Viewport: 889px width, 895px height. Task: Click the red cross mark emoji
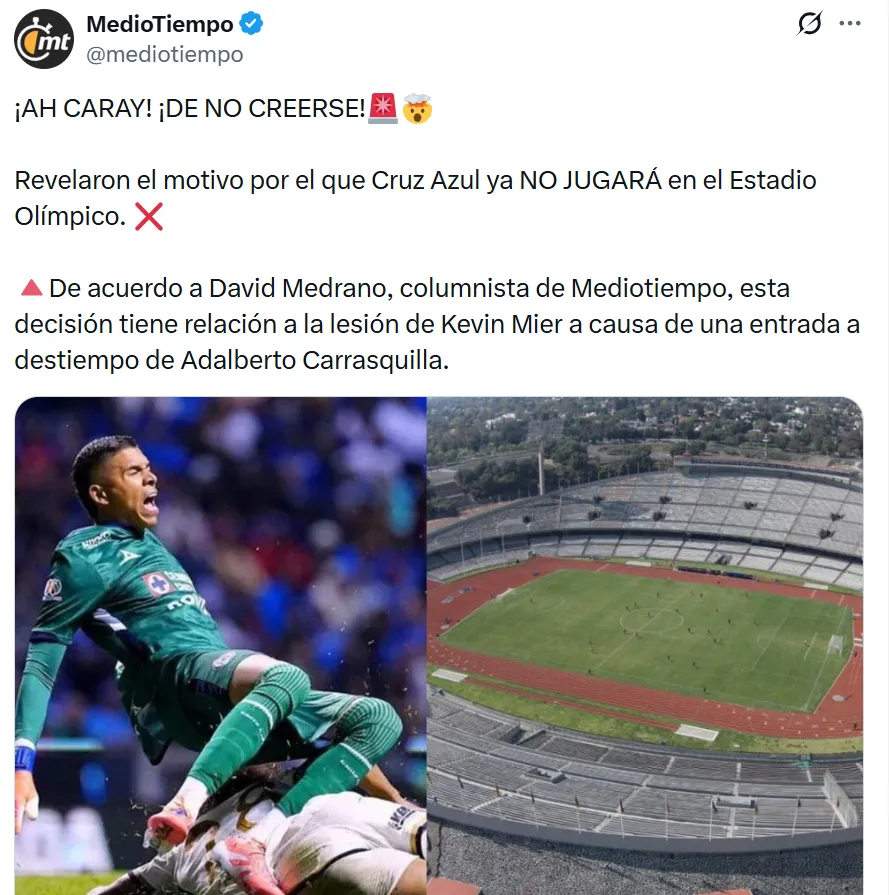[149, 216]
